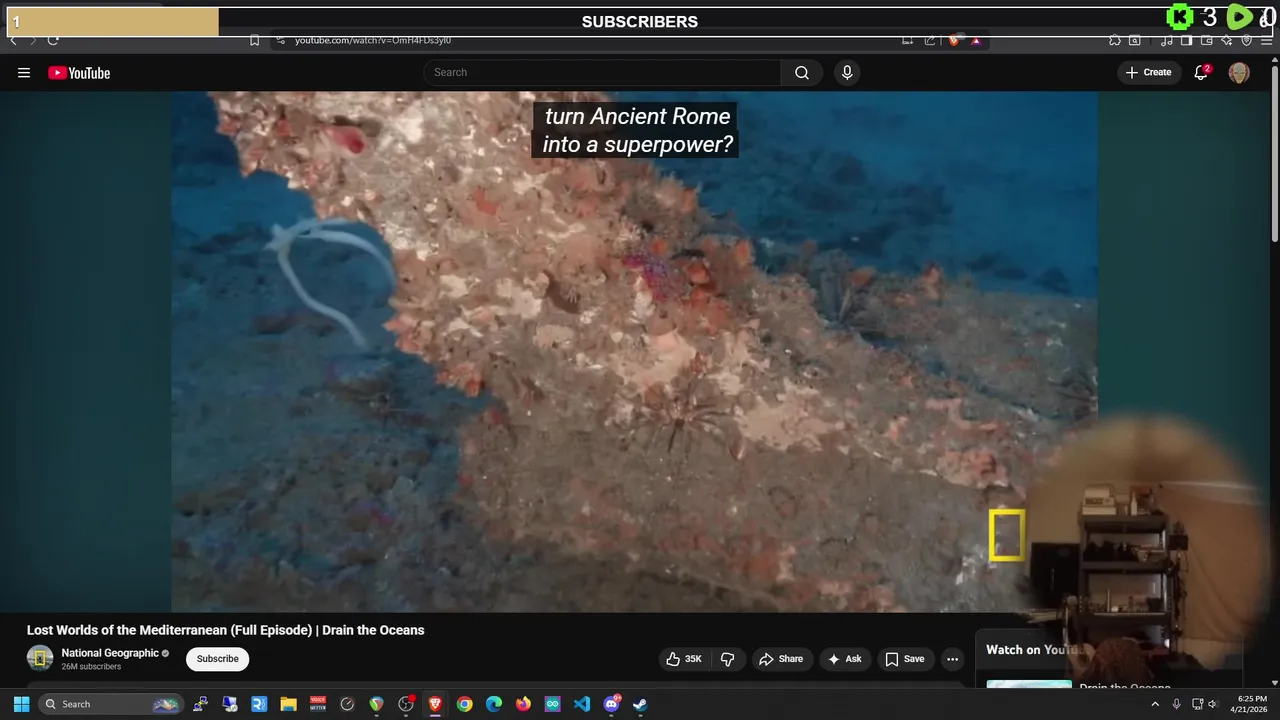Go to the YouTube home logo

point(79,72)
